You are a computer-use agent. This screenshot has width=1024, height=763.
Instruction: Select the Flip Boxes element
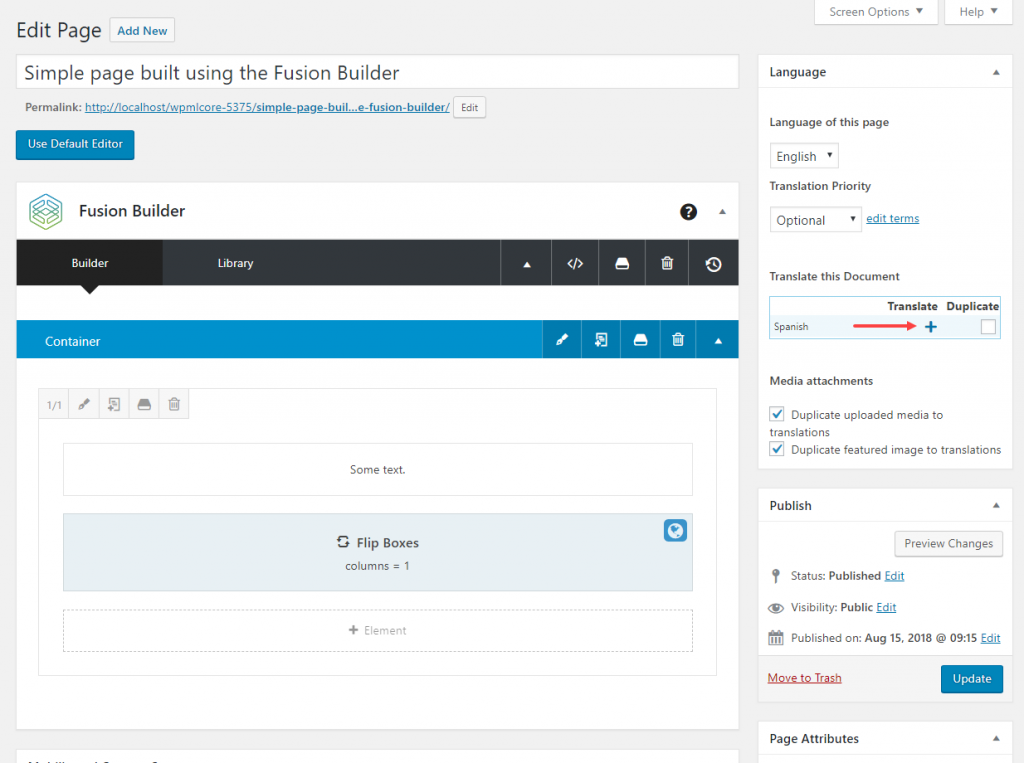(377, 552)
